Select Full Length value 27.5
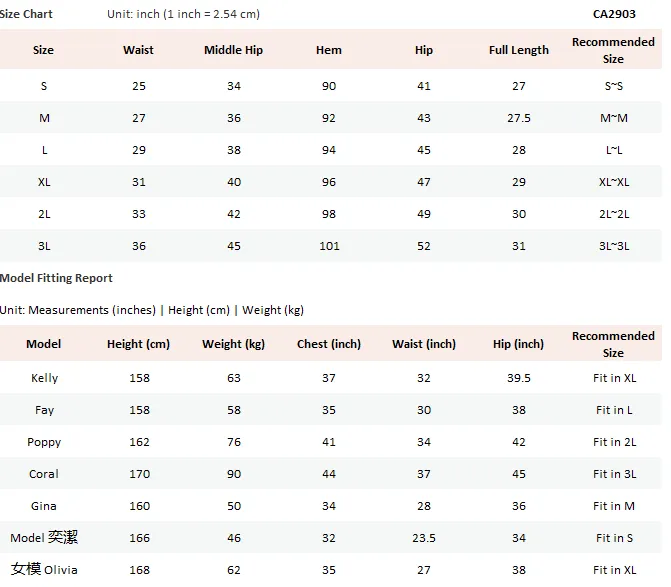Image resolution: width=671 pixels, height=587 pixels. (x=519, y=118)
